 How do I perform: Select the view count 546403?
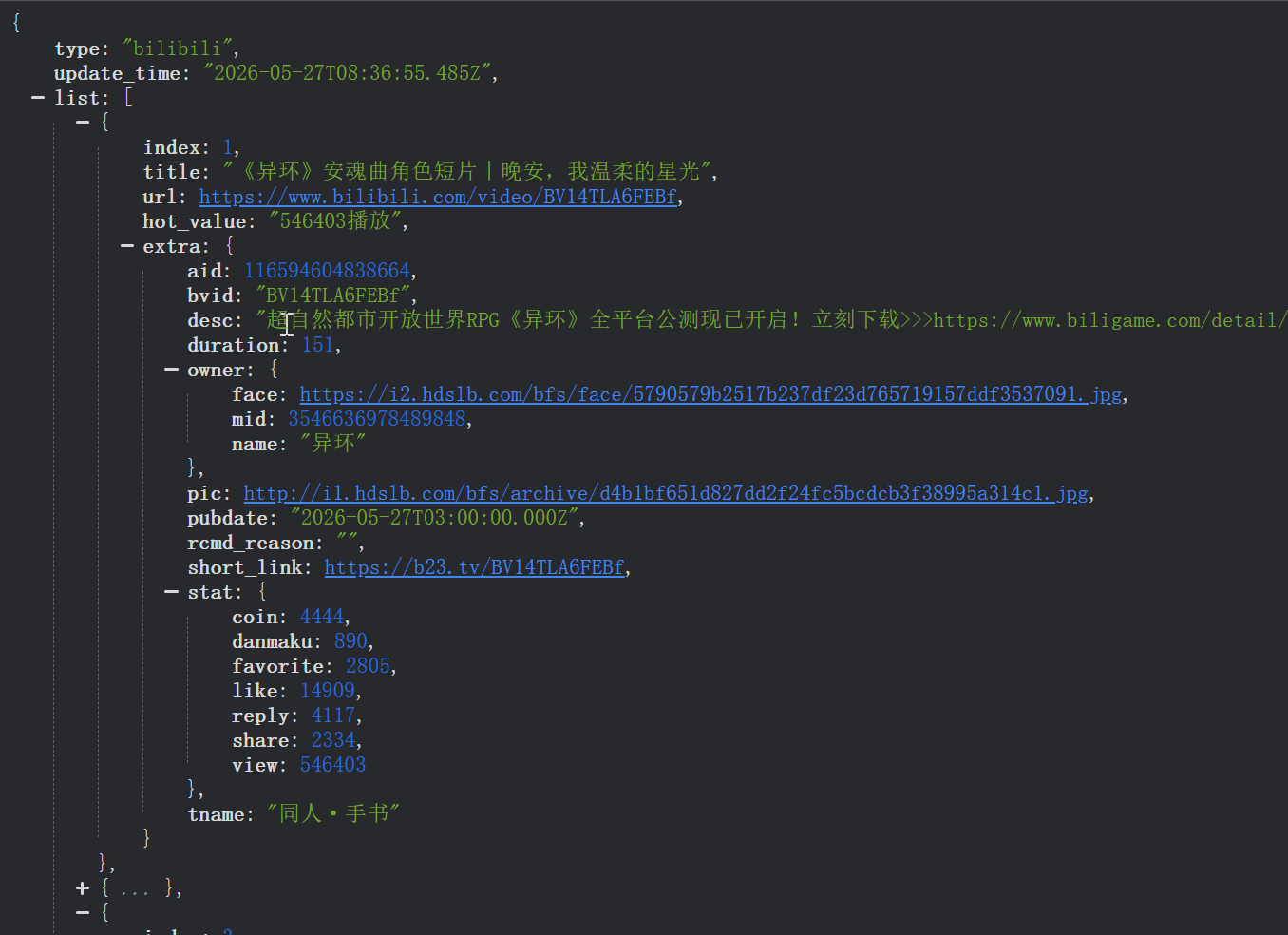pos(332,765)
